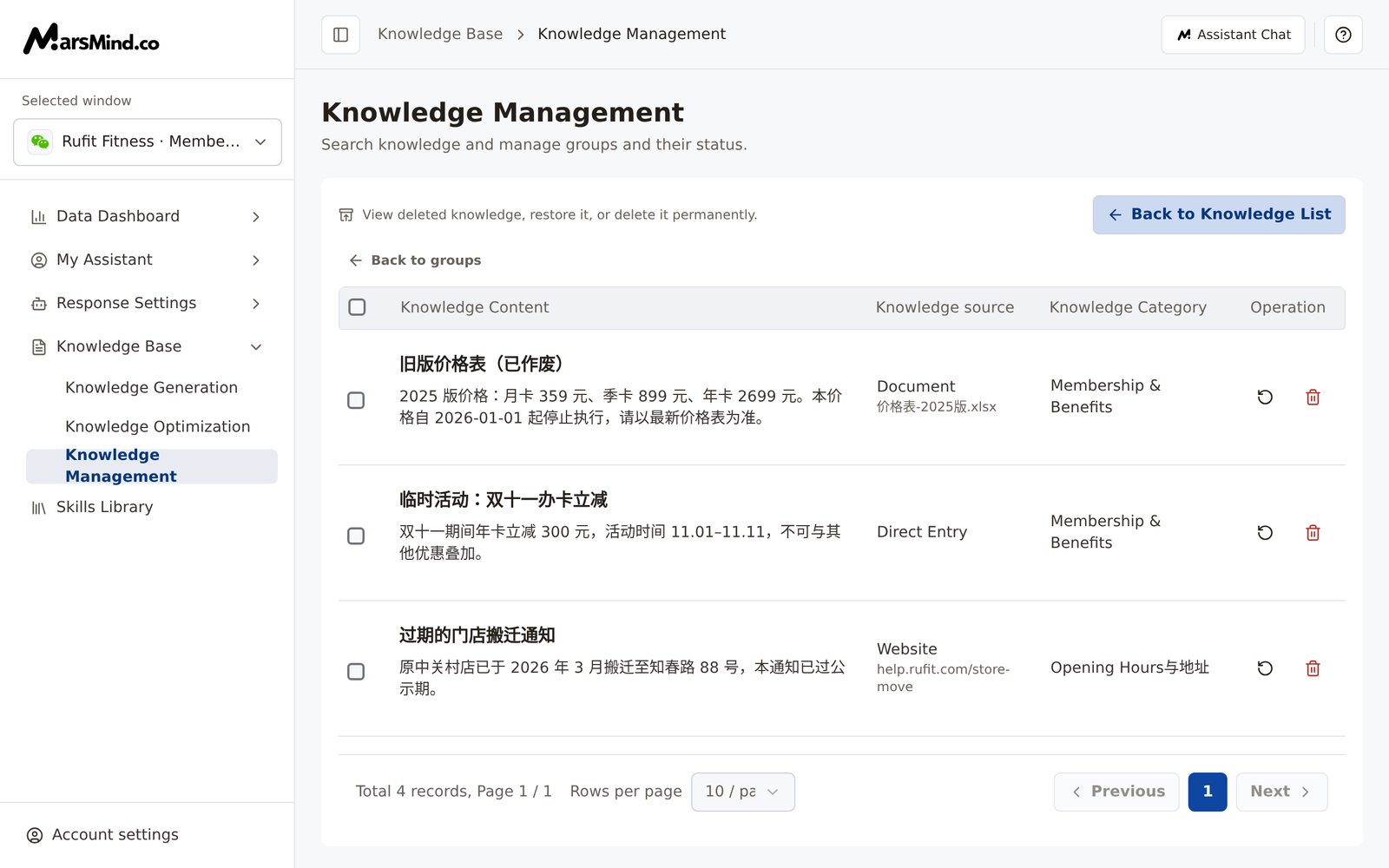The image size is (1389, 868).
Task: Delete the 过期的门店搬迁通知 entry permanently
Action: click(1313, 667)
